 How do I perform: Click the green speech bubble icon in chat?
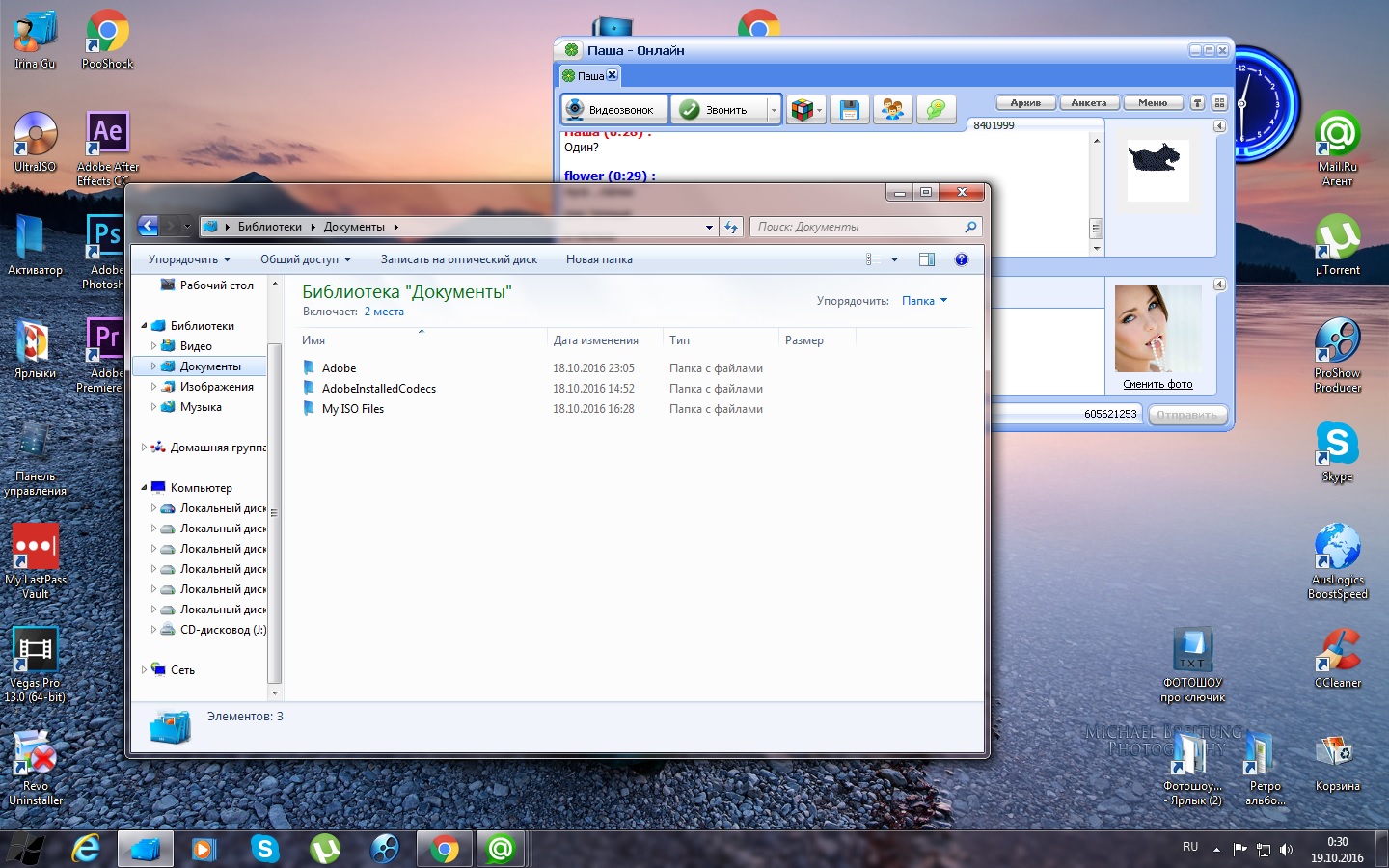coord(936,110)
